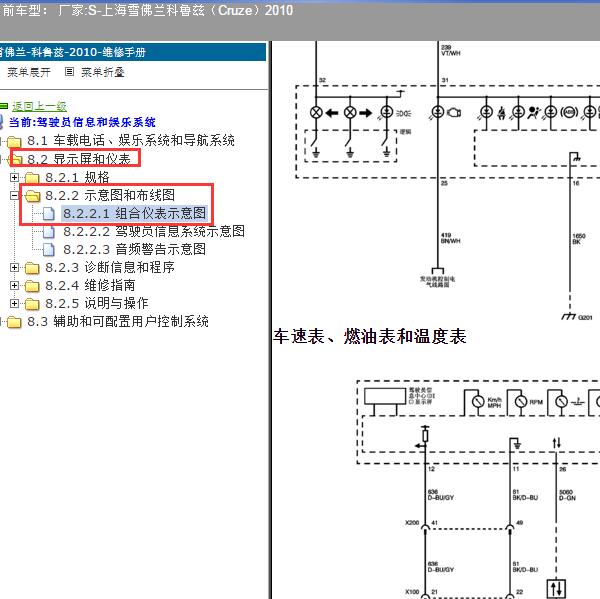Select the 8.2 显示屏和仪表 node
Viewport: 600px width, 599px height.
[79, 159]
